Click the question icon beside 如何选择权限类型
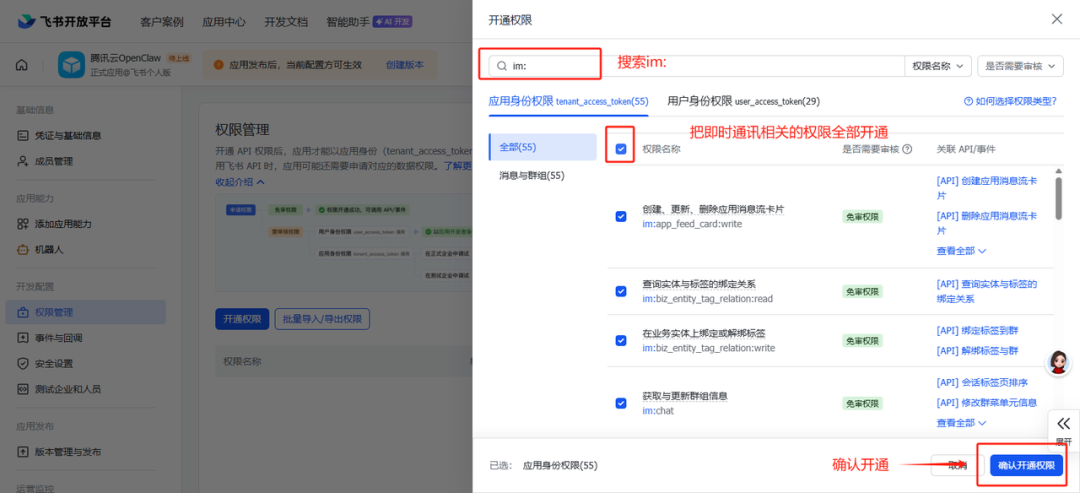1080x493 pixels. (968, 101)
